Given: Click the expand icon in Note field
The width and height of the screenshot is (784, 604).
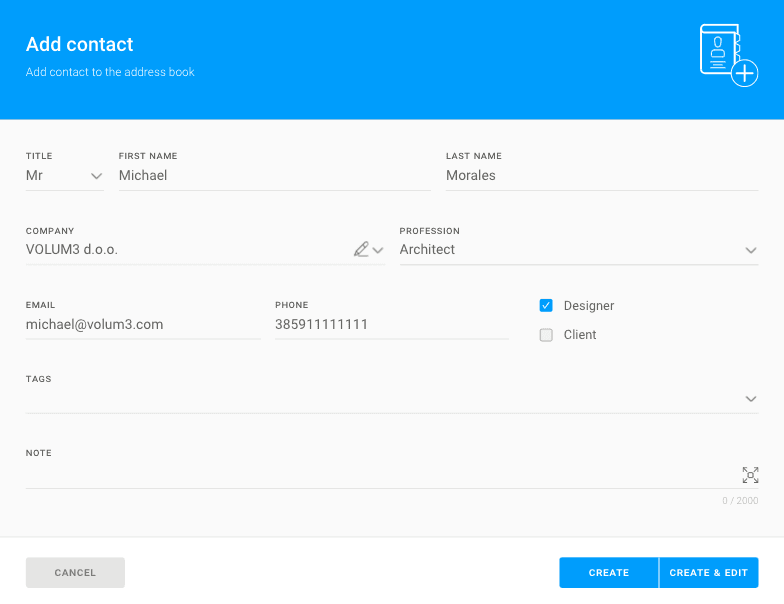Looking at the screenshot, I should [750, 475].
